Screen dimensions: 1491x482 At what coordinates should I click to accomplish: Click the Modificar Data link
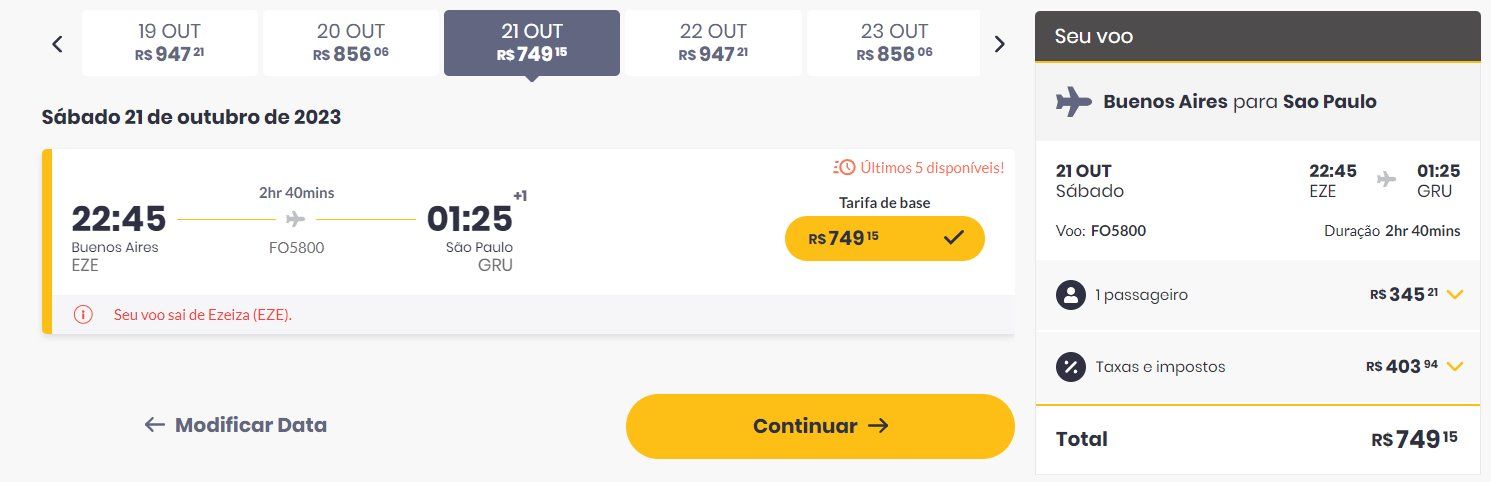(236, 425)
